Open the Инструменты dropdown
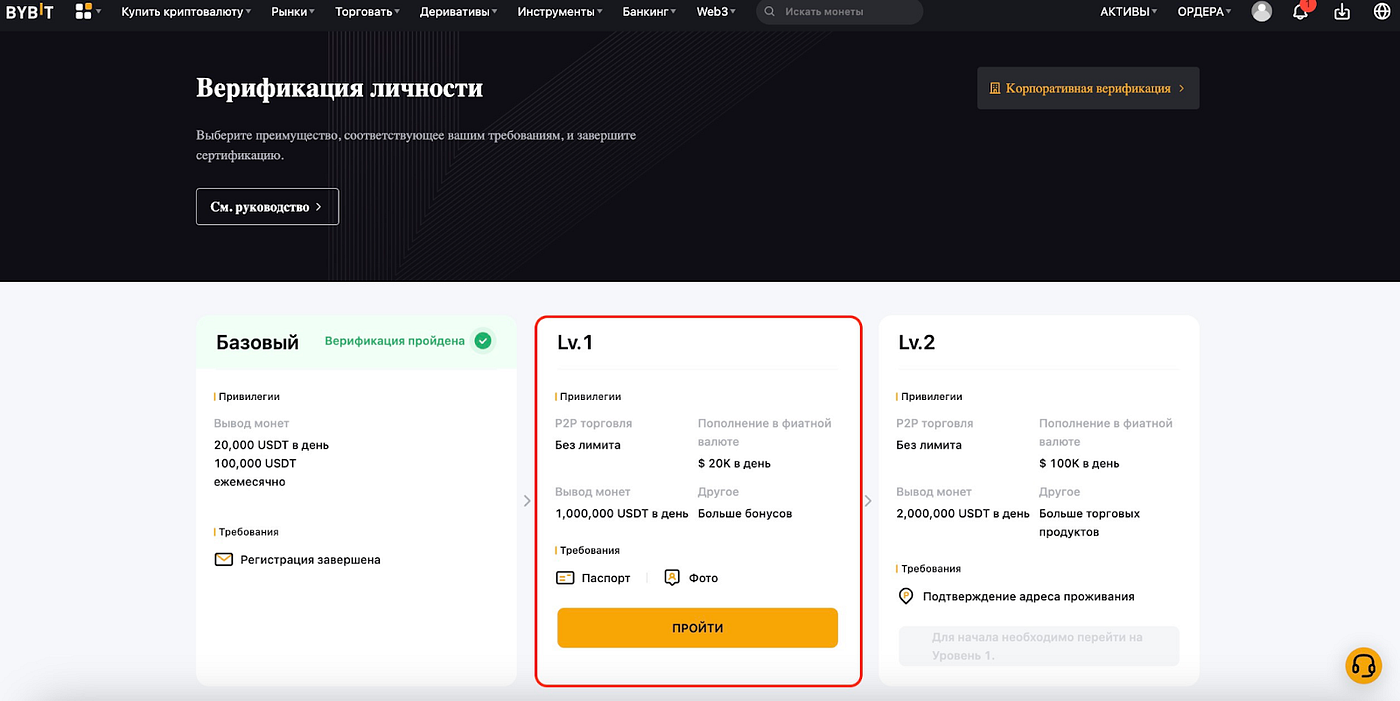 click(560, 12)
